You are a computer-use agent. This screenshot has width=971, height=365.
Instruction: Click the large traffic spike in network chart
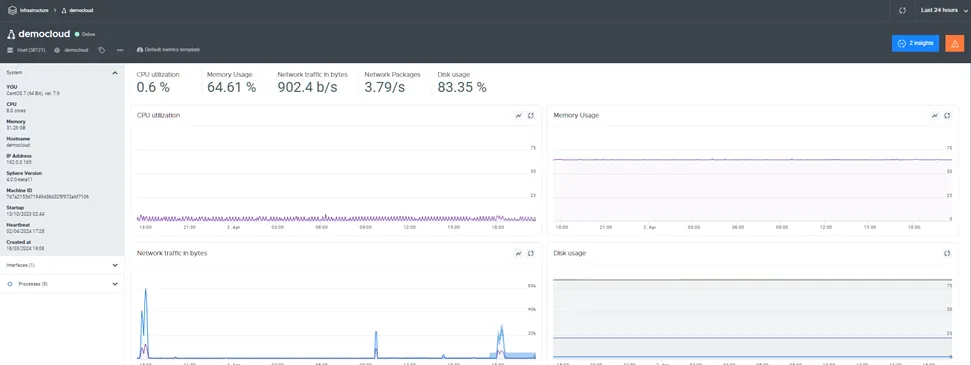click(x=146, y=322)
